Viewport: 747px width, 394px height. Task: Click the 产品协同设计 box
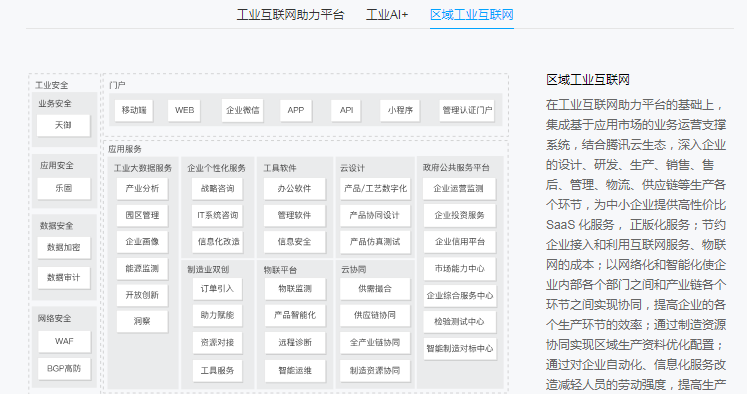[374, 215]
